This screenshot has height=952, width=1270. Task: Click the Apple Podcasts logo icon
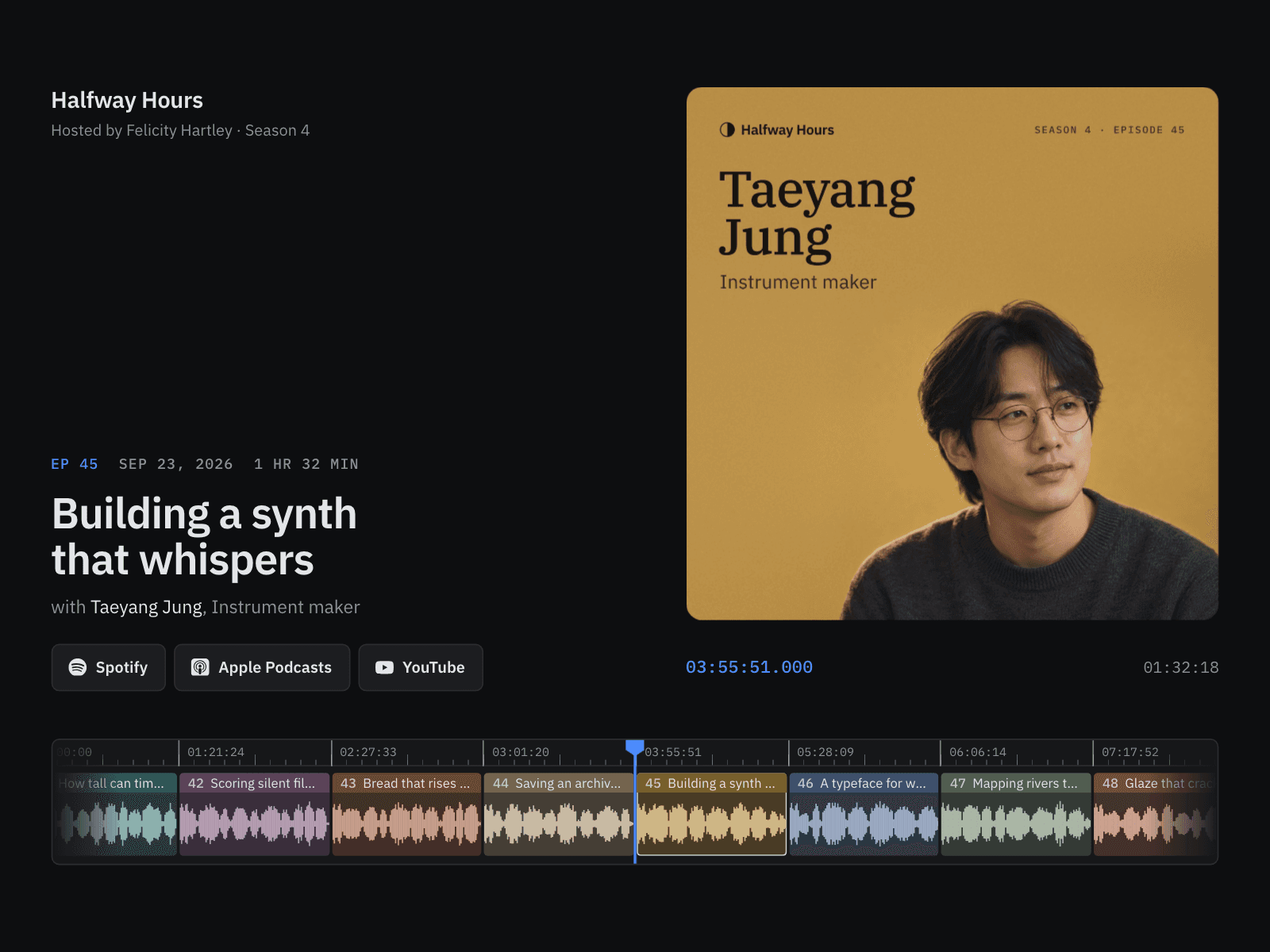(x=200, y=667)
